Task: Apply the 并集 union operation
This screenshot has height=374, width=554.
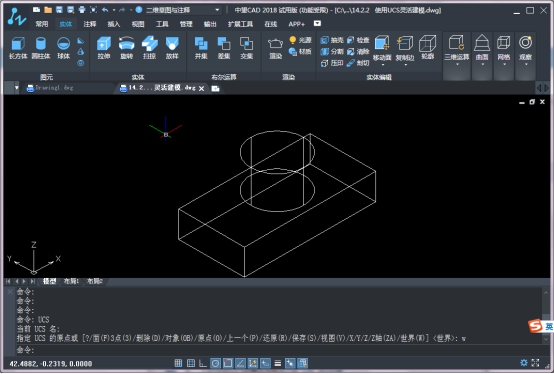Action: coord(201,48)
